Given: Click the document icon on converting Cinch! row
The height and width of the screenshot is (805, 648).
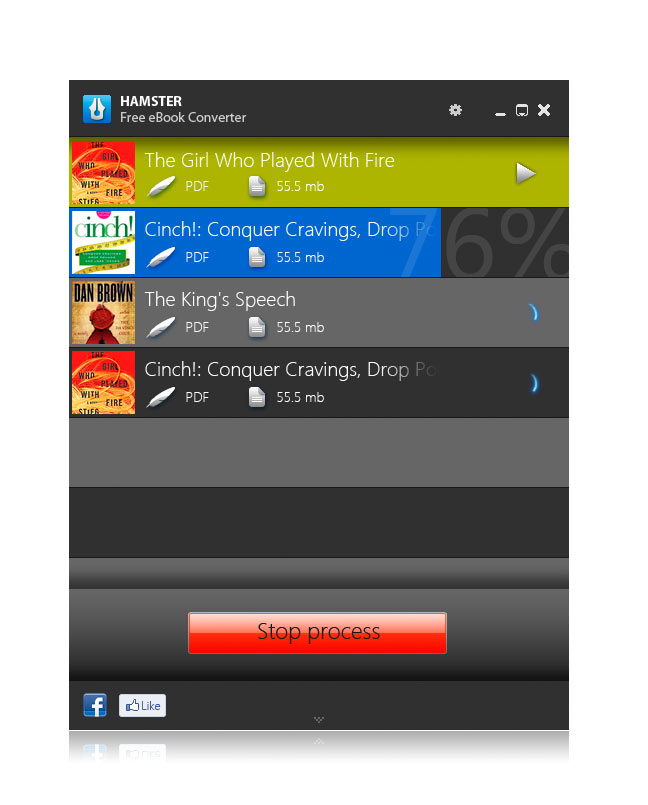Looking at the screenshot, I should pyautogui.click(x=257, y=257).
